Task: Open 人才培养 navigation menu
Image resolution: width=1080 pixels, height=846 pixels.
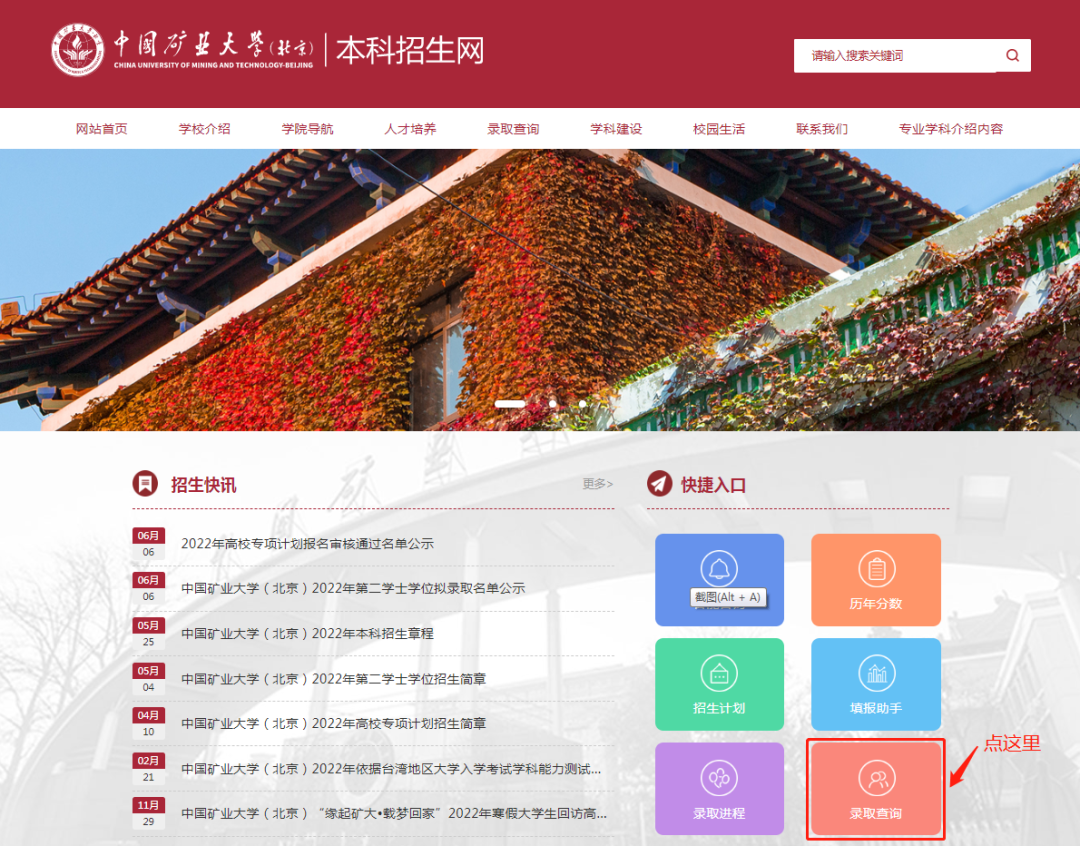Action: [x=411, y=129]
